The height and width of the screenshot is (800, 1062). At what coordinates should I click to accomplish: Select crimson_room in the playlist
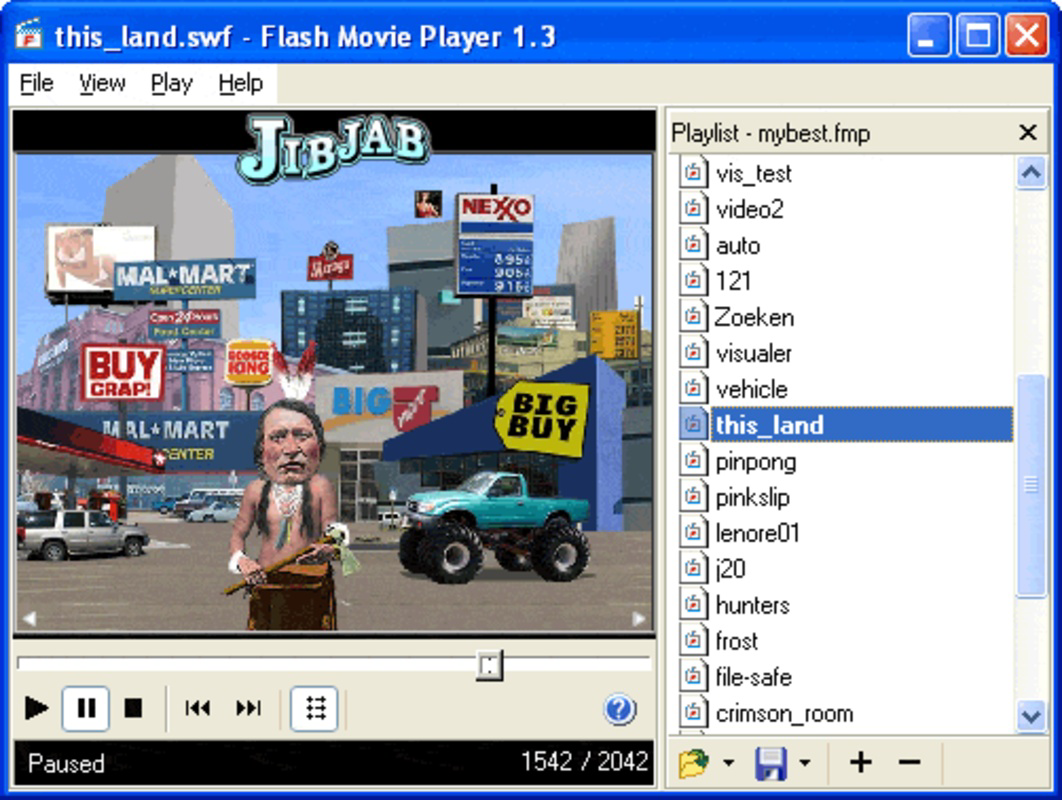coord(784,713)
